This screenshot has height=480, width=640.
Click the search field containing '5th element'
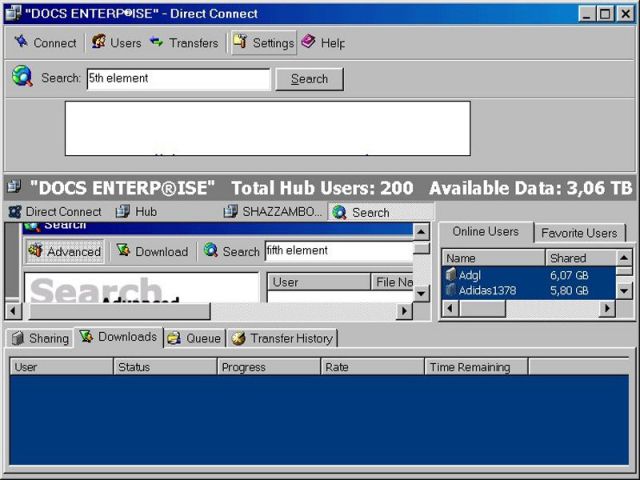pos(178,79)
